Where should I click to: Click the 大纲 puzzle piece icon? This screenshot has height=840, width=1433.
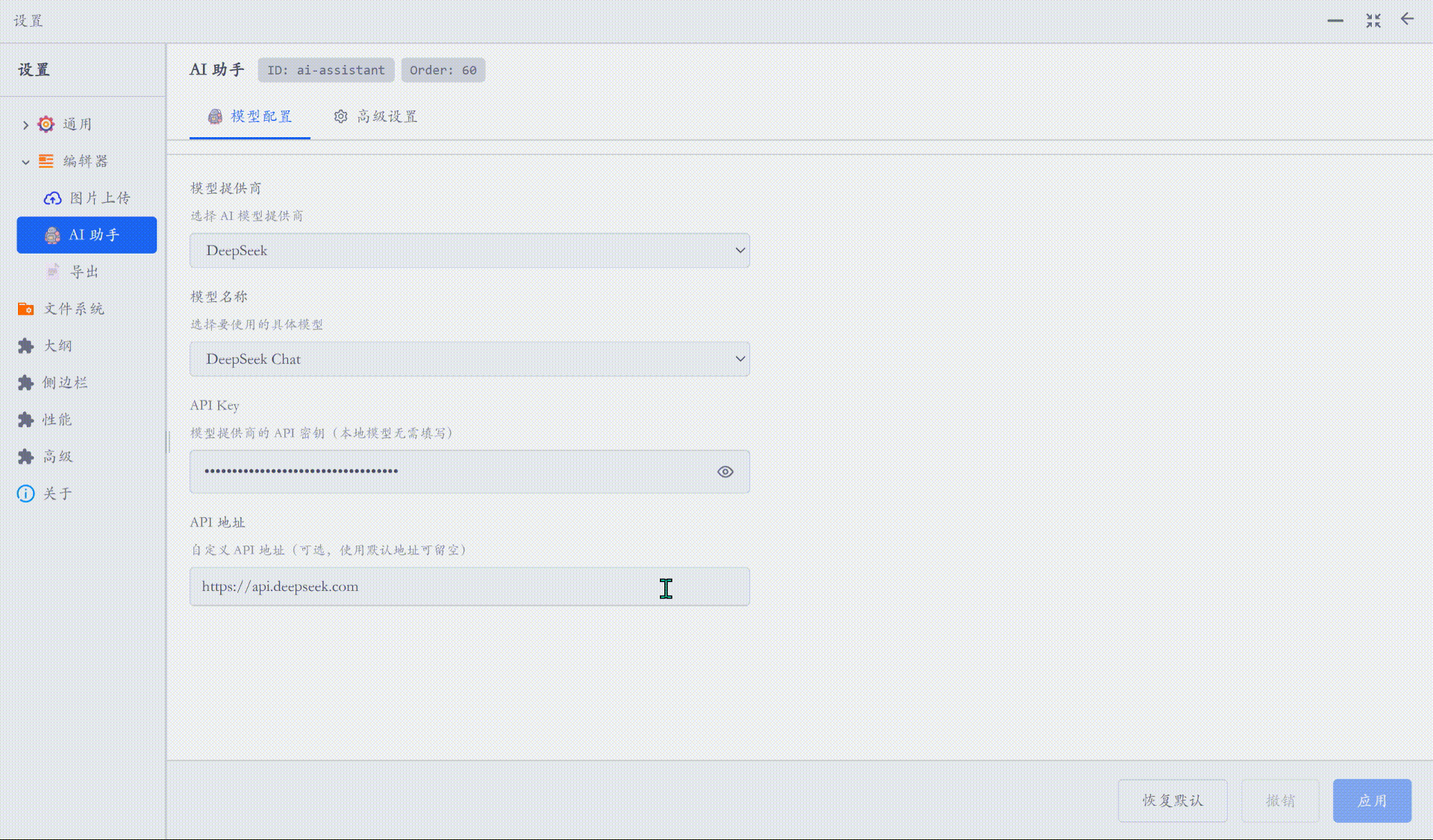(x=26, y=345)
